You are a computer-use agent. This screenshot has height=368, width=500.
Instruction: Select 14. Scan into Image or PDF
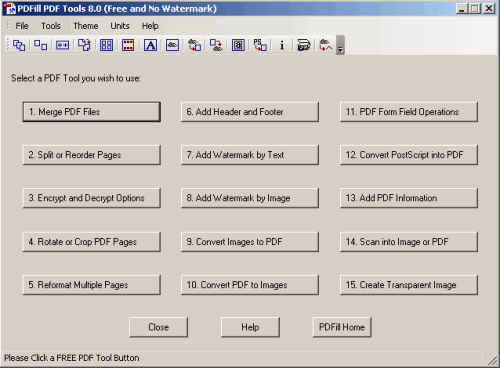point(409,242)
